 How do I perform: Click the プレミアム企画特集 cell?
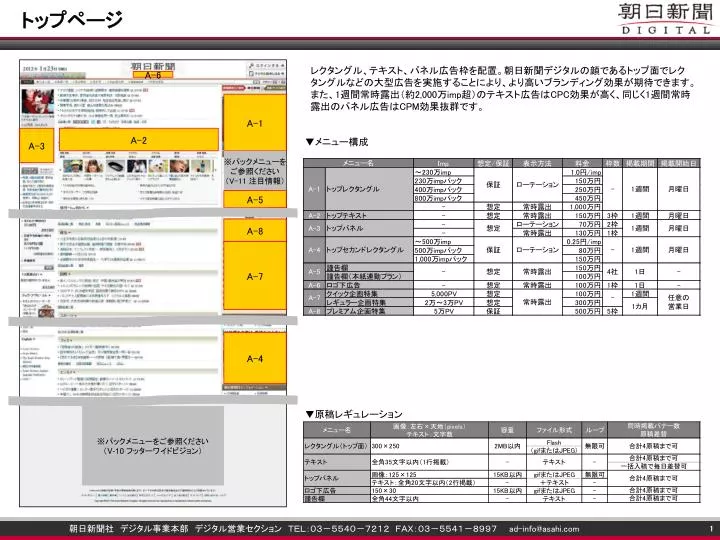pyautogui.click(x=369, y=311)
